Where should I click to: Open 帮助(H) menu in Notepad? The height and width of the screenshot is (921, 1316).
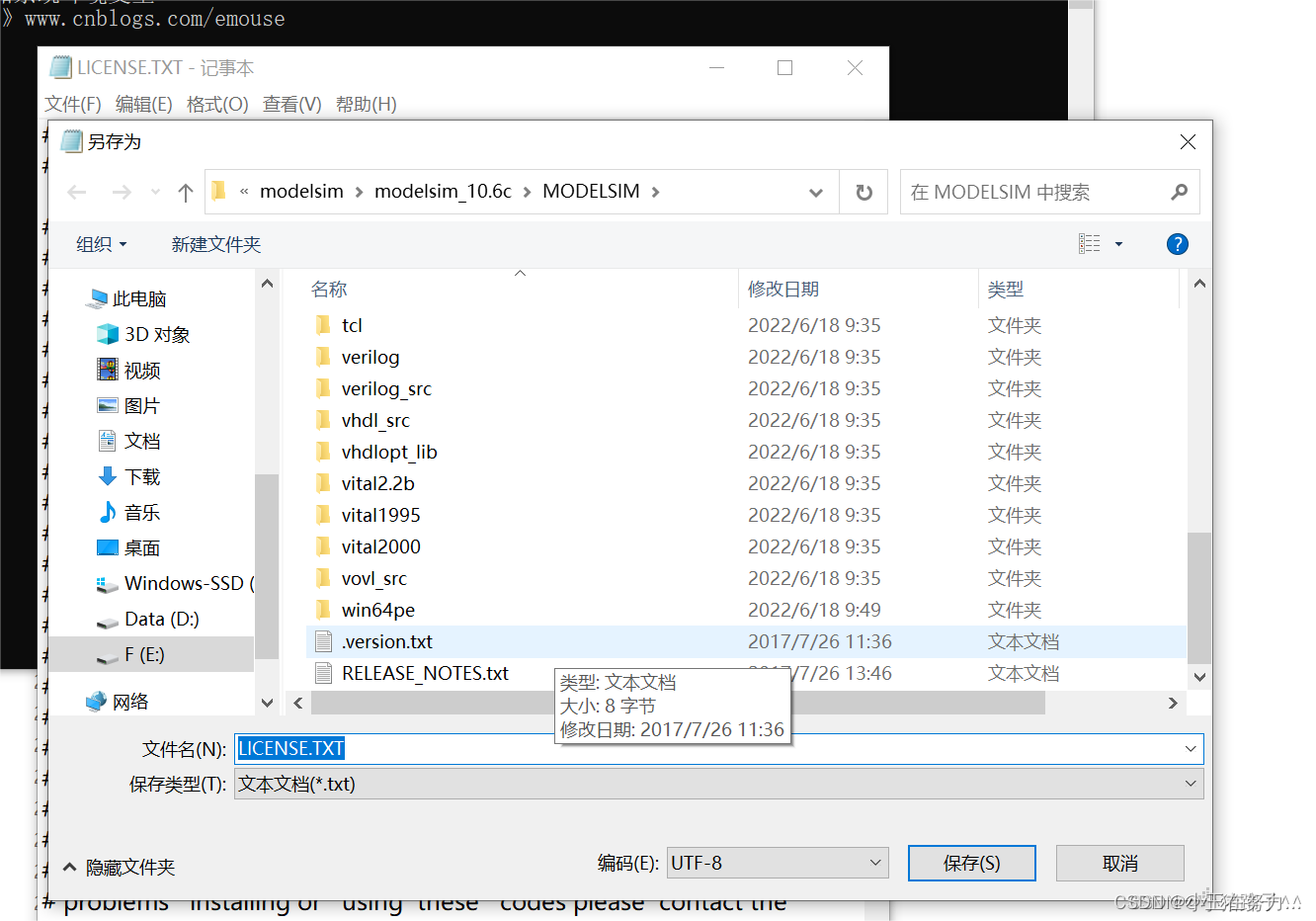(x=367, y=104)
